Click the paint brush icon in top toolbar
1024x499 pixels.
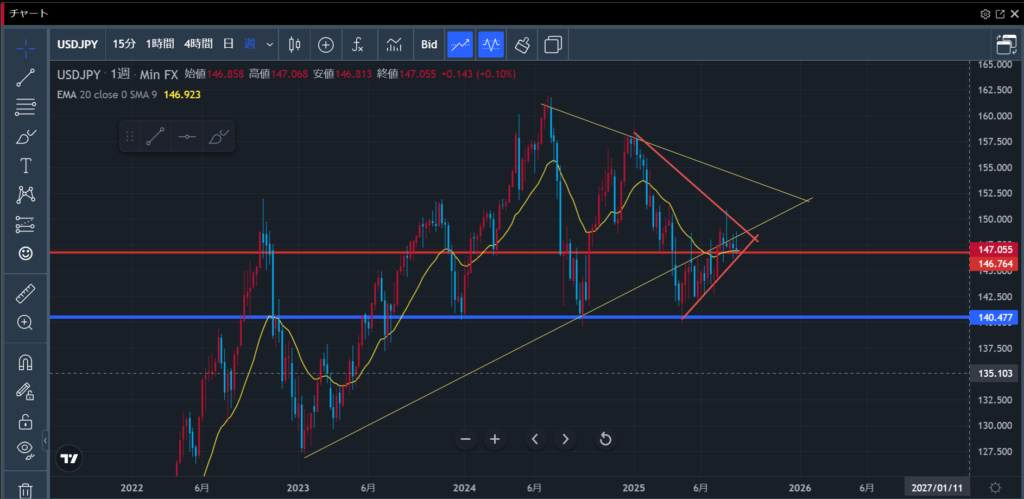pyautogui.click(x=522, y=44)
